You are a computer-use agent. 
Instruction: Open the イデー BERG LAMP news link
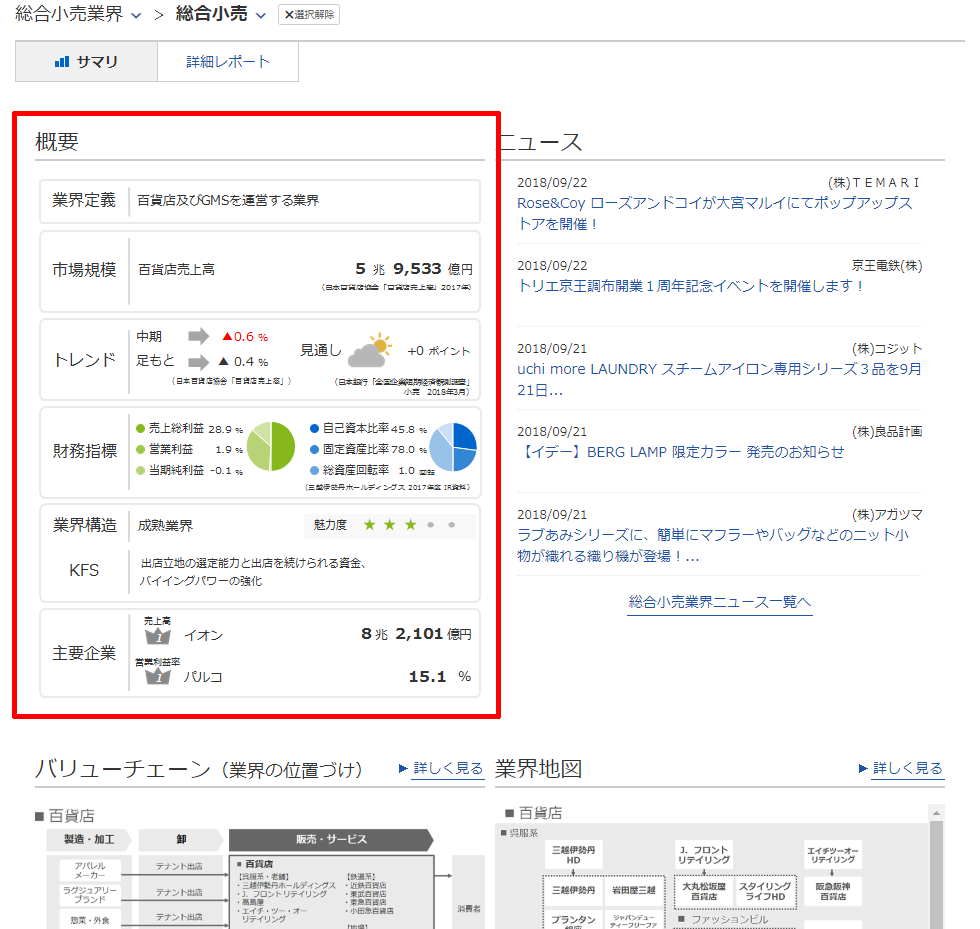(680, 451)
